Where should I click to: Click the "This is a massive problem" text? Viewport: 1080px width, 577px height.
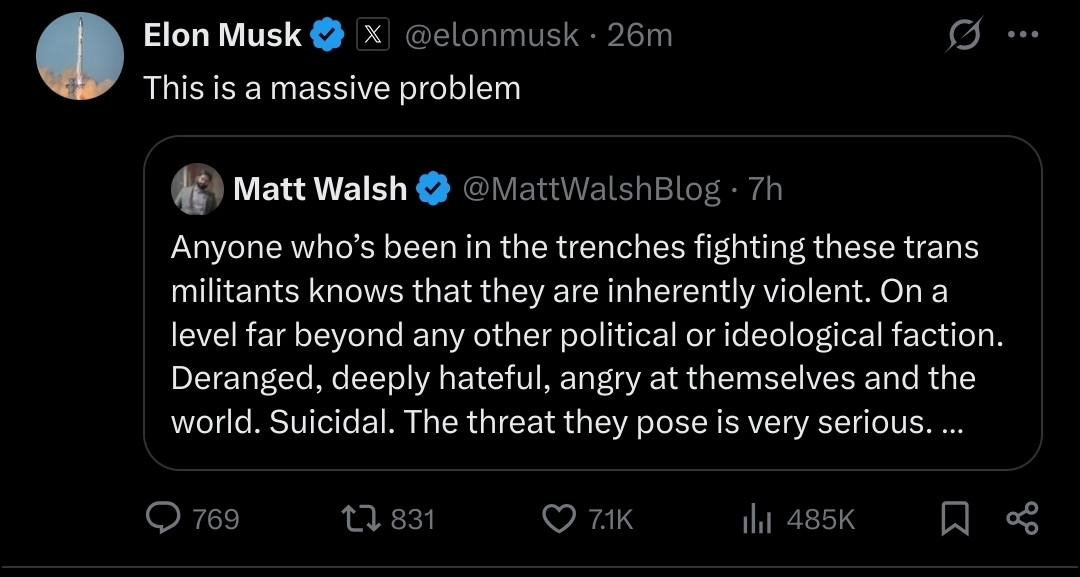(332, 88)
